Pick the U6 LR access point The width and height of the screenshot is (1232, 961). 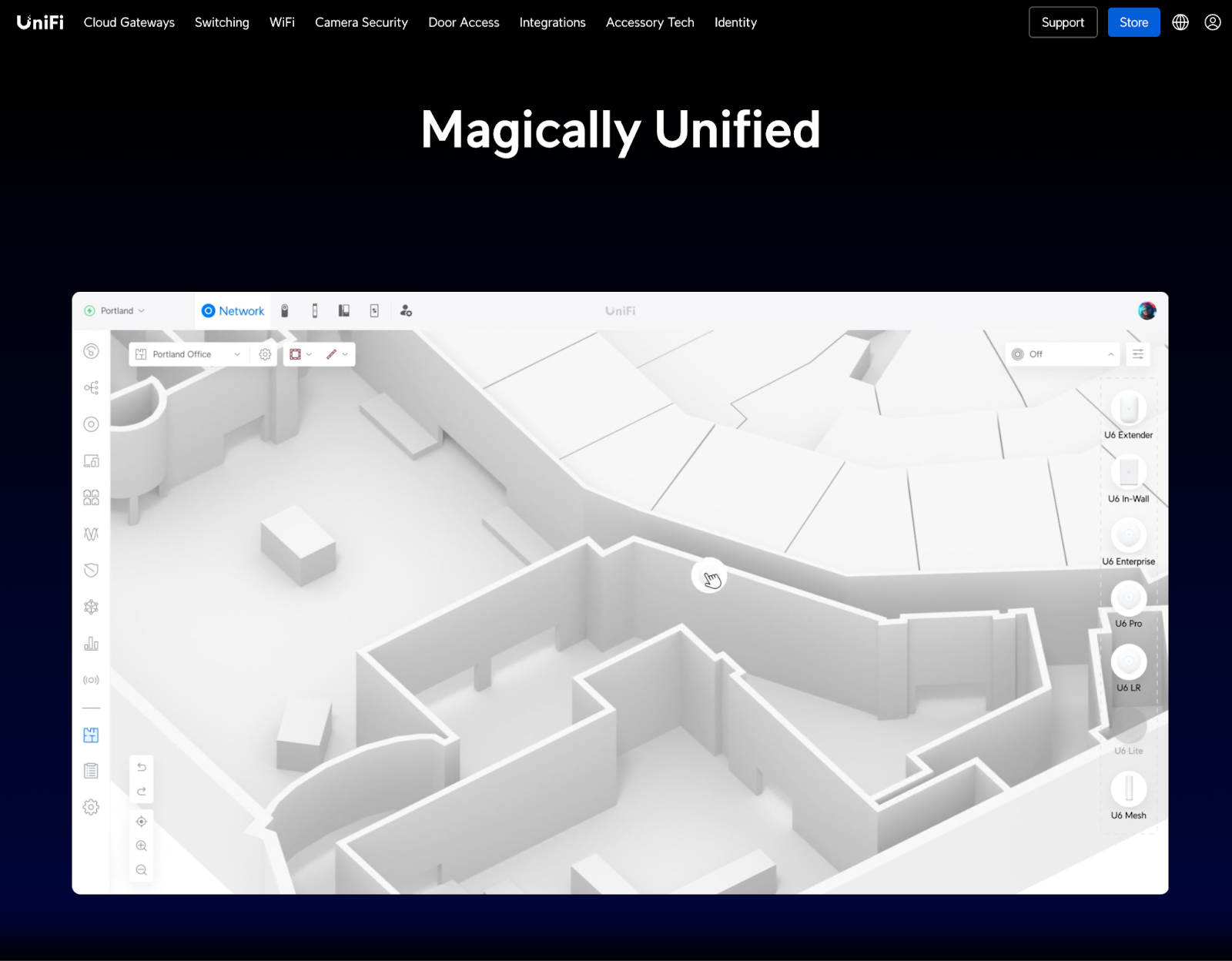point(1129,669)
